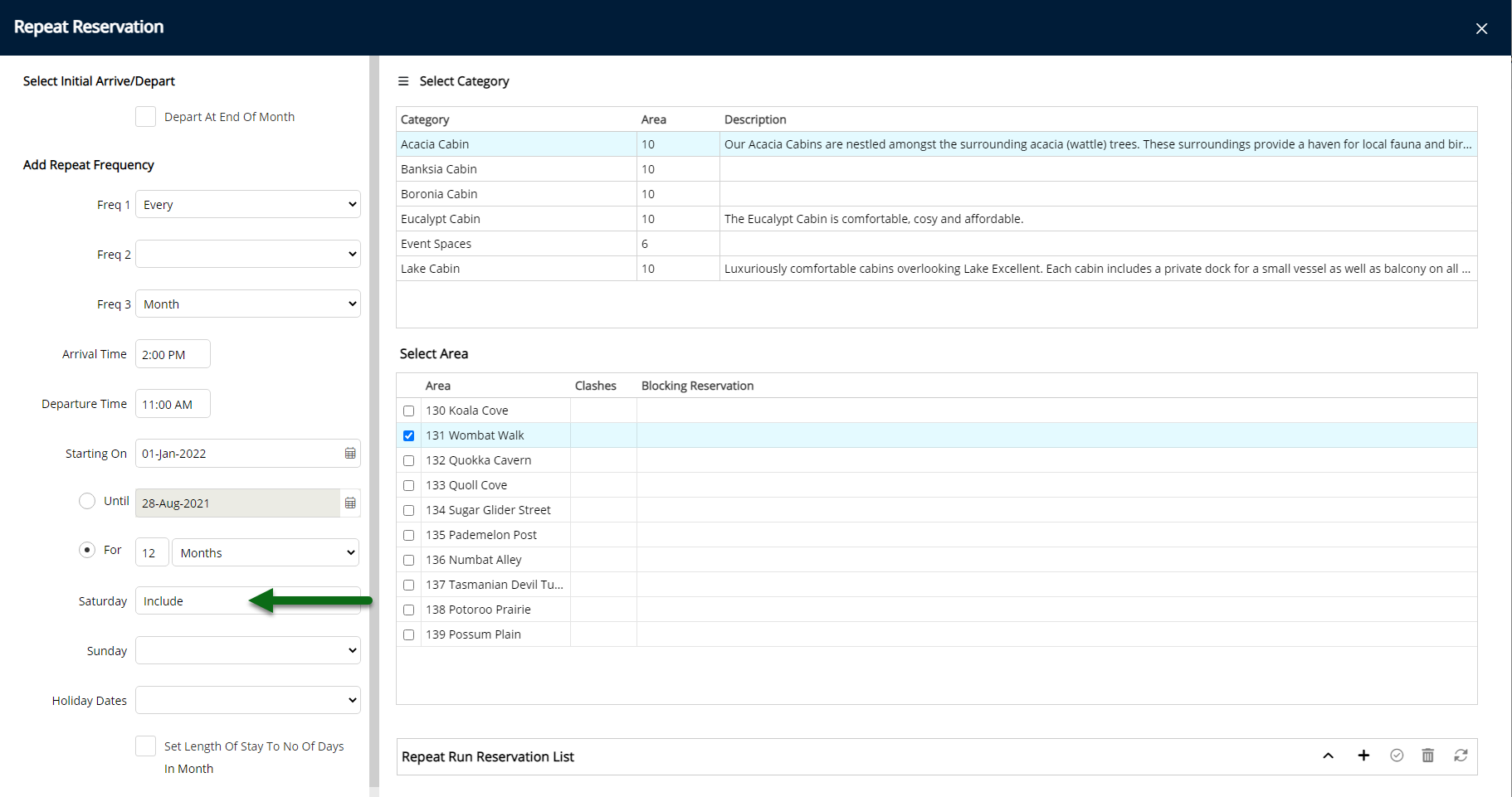Open the Freq 1 dropdown
This screenshot has width=1512, height=797.
[248, 205]
